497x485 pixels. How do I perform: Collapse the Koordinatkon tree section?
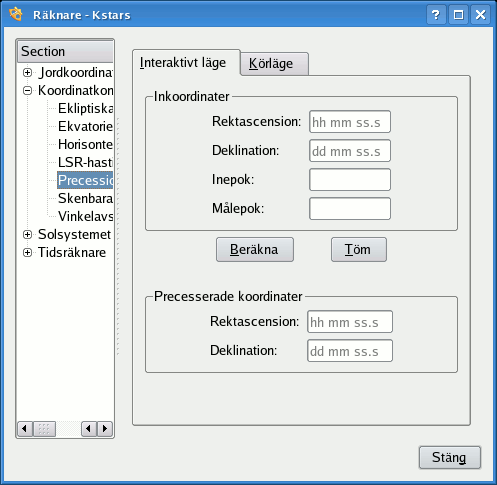click(x=27, y=90)
